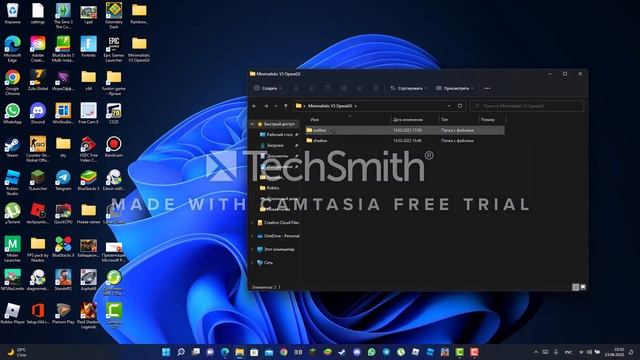
Task: Collapse the Quick Access tree node
Action: point(252,124)
